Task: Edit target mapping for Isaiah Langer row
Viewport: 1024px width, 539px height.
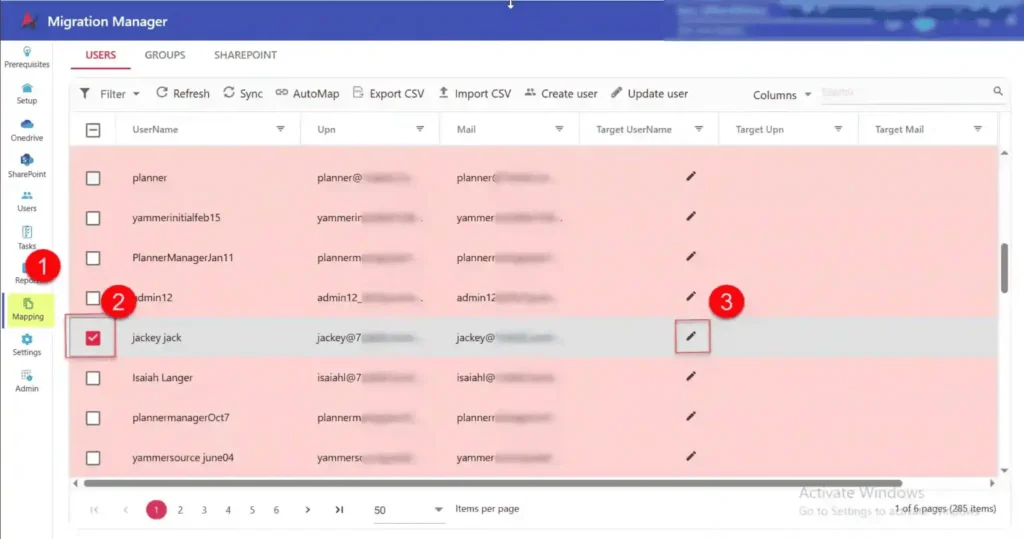Action: point(691,376)
